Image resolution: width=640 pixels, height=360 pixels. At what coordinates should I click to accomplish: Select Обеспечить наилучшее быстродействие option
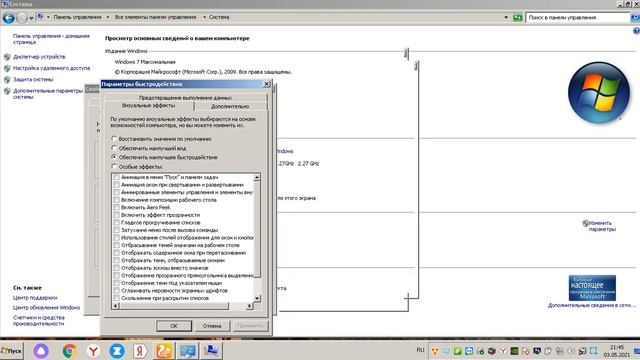click(x=114, y=157)
